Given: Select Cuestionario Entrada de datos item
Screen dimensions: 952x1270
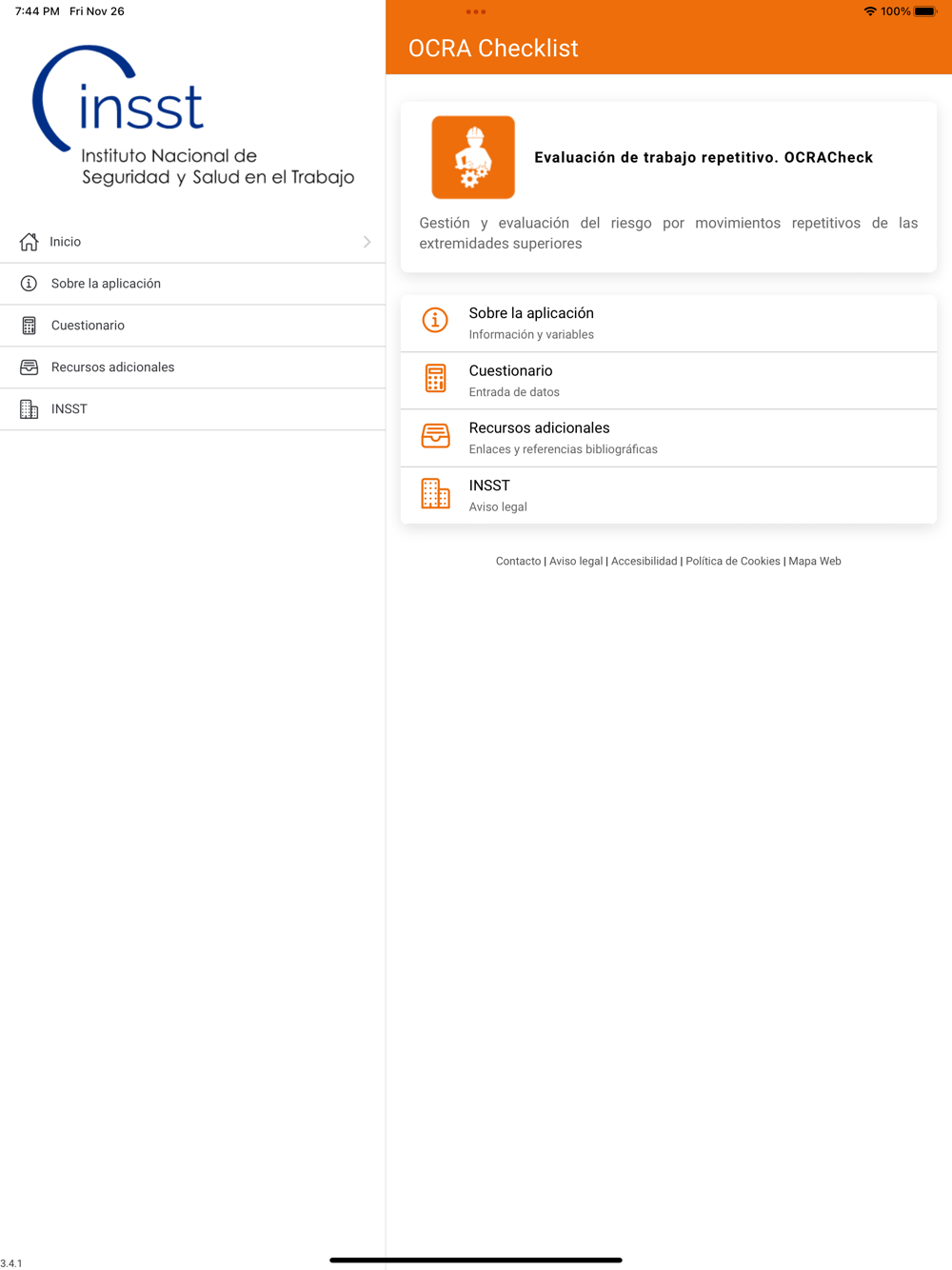Looking at the screenshot, I should coord(668,381).
